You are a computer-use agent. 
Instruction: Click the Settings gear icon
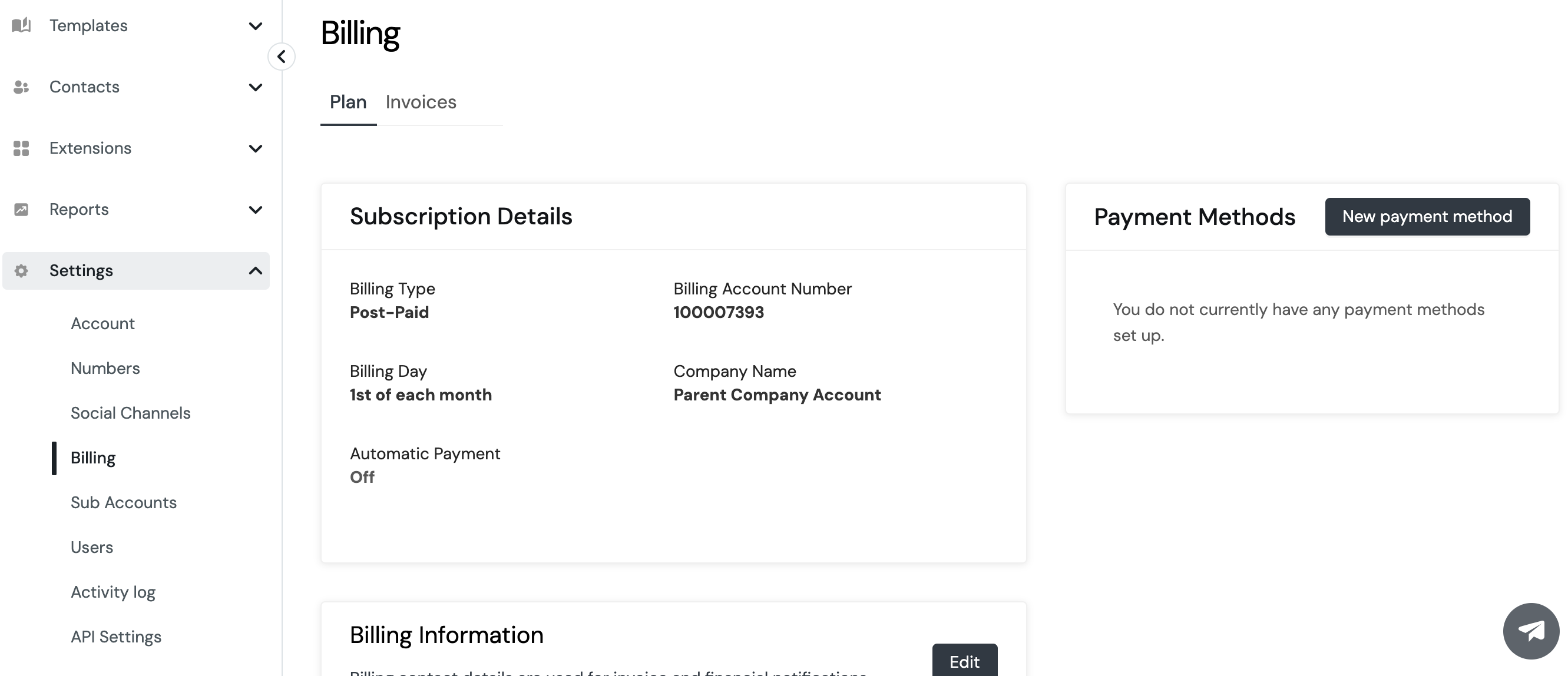[x=21, y=271]
